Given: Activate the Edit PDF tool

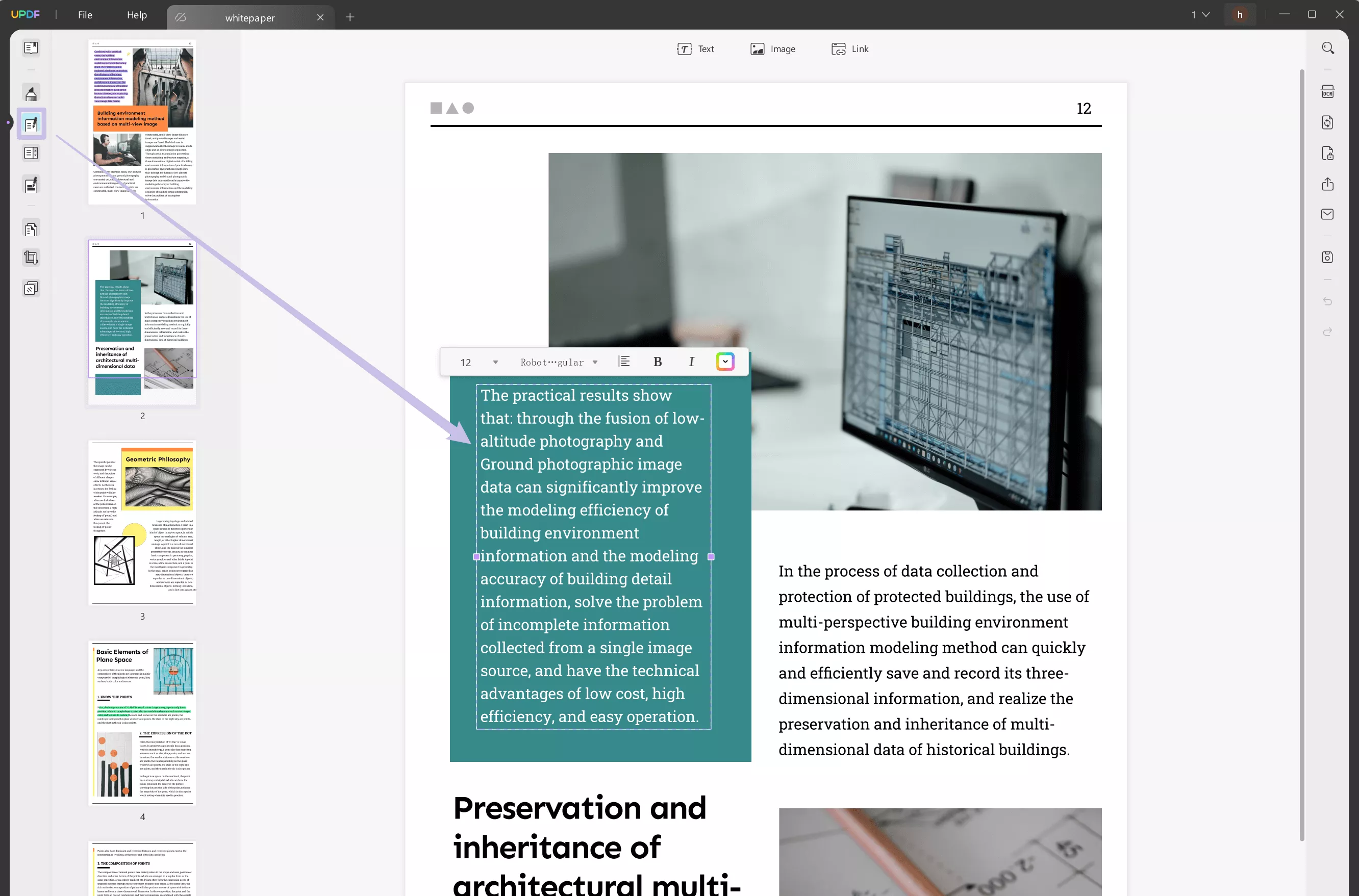Looking at the screenshot, I should [x=31, y=123].
